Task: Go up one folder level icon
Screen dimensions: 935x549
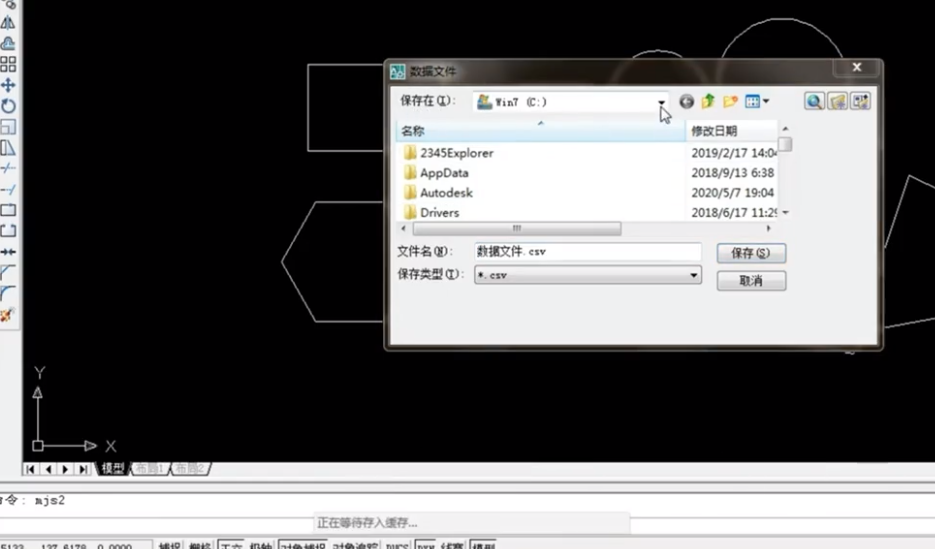Action: coord(708,101)
